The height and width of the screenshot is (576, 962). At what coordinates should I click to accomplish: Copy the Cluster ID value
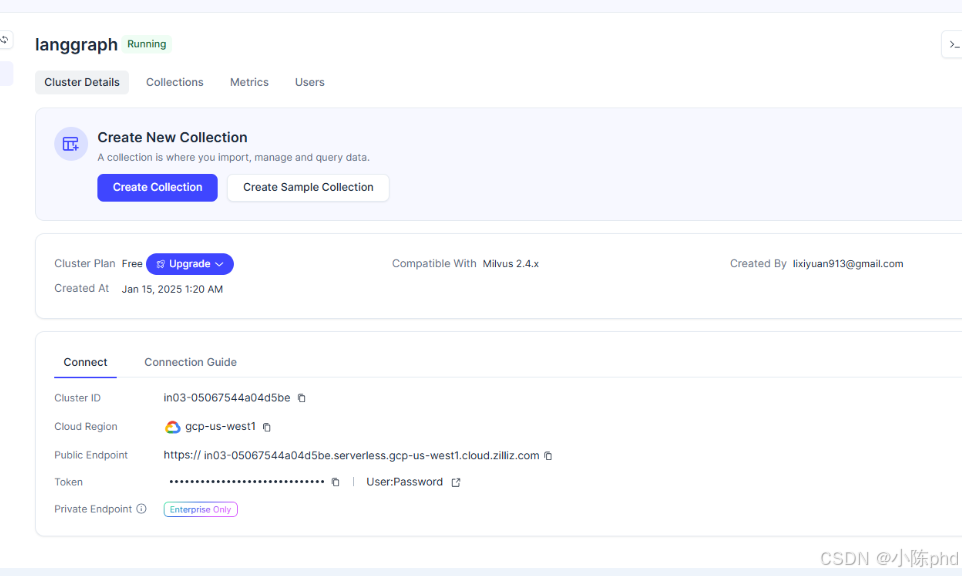click(x=301, y=398)
